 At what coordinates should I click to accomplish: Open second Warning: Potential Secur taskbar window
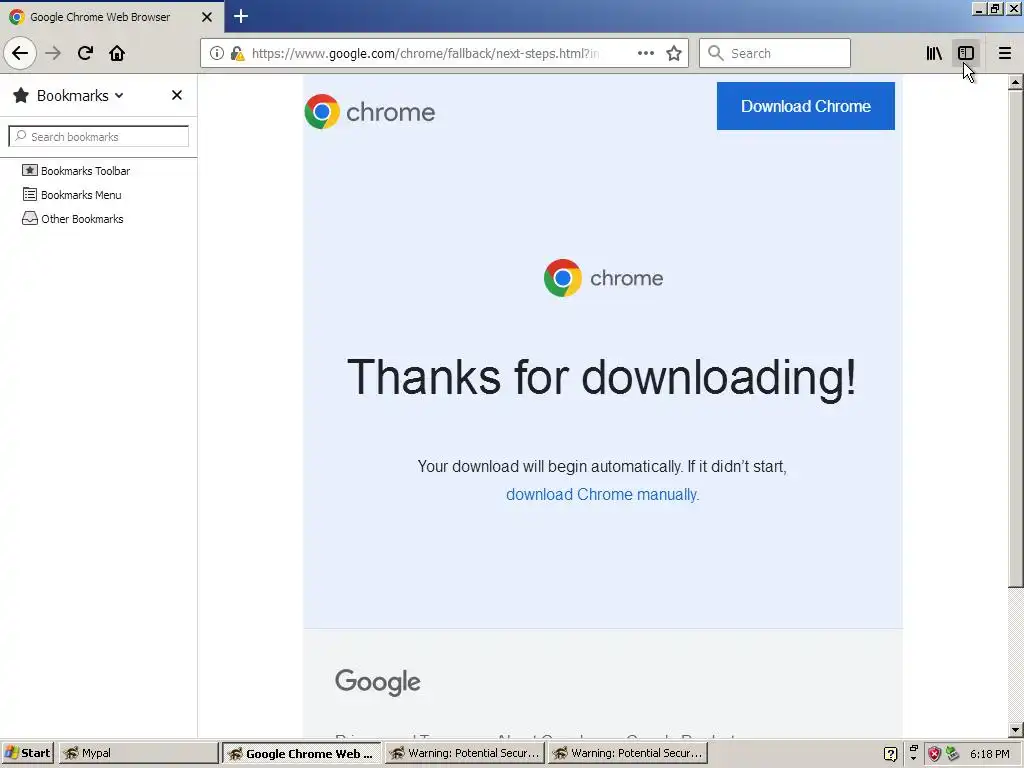[628, 753]
